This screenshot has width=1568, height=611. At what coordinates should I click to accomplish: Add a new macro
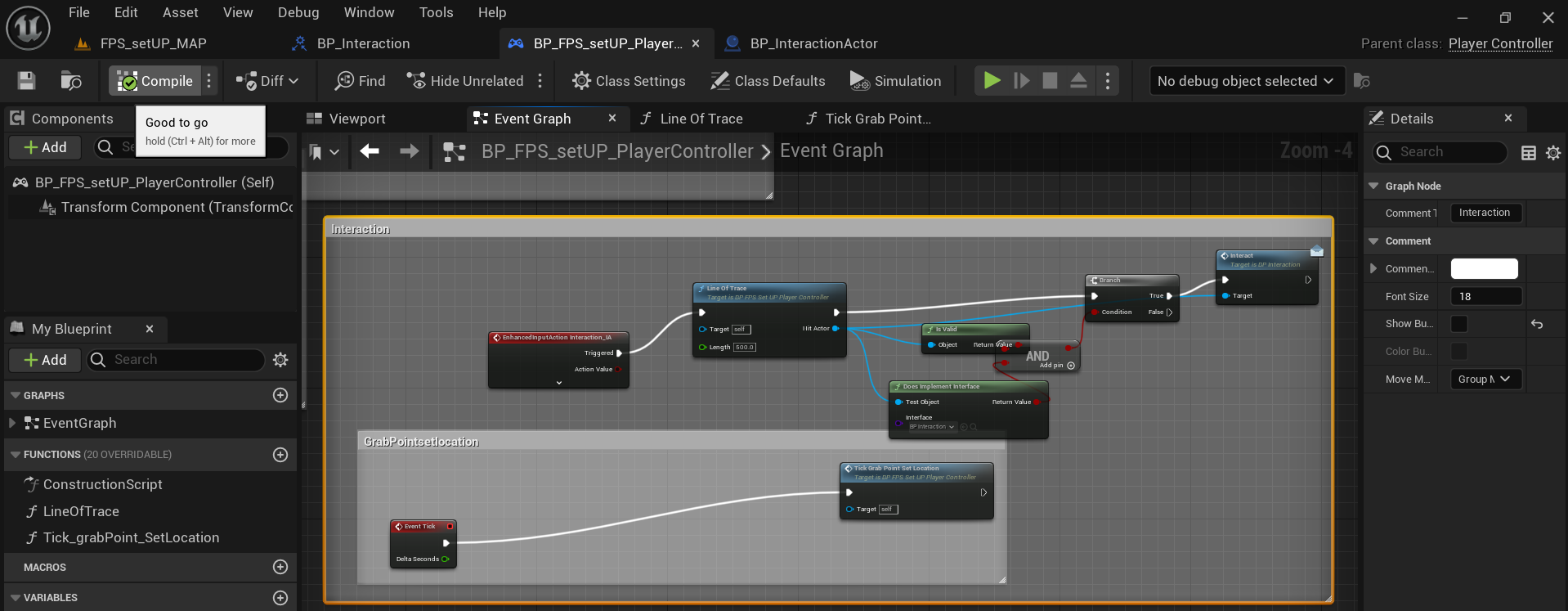[x=280, y=567]
